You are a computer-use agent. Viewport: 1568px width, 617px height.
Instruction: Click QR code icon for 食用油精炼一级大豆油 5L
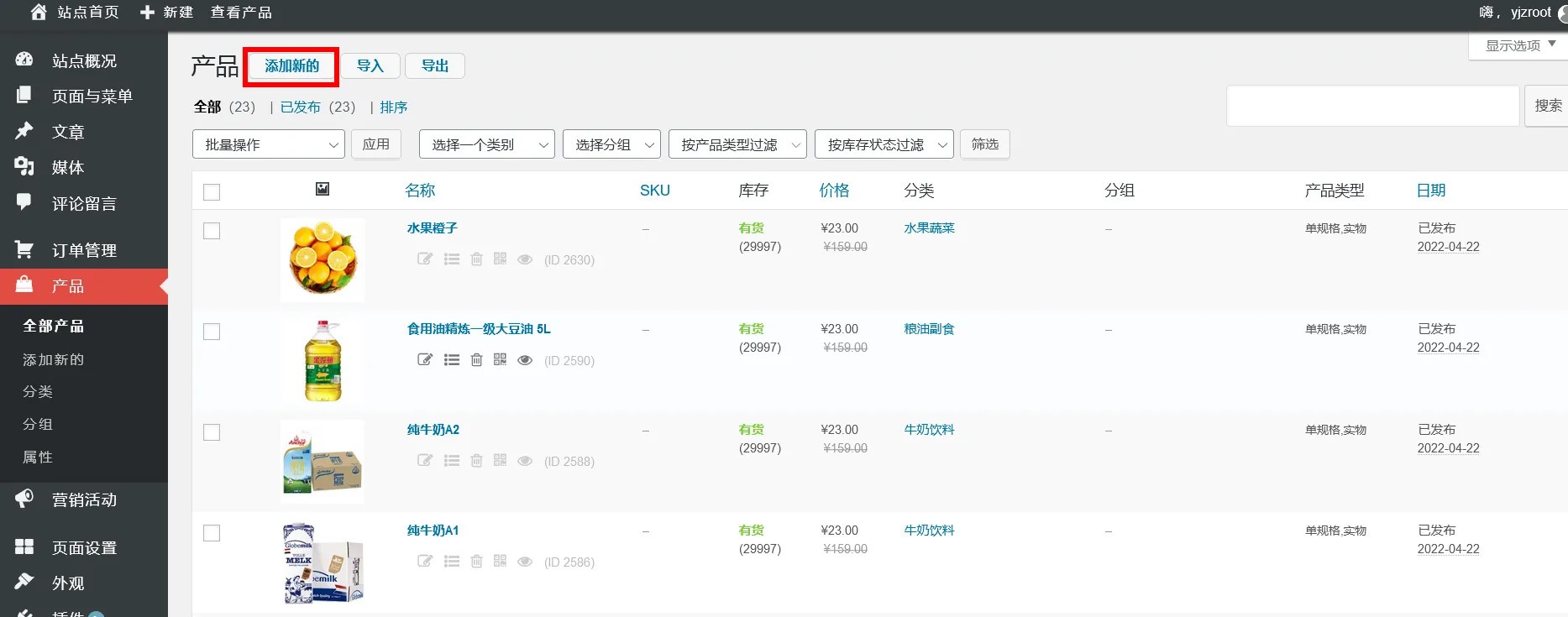[500, 359]
